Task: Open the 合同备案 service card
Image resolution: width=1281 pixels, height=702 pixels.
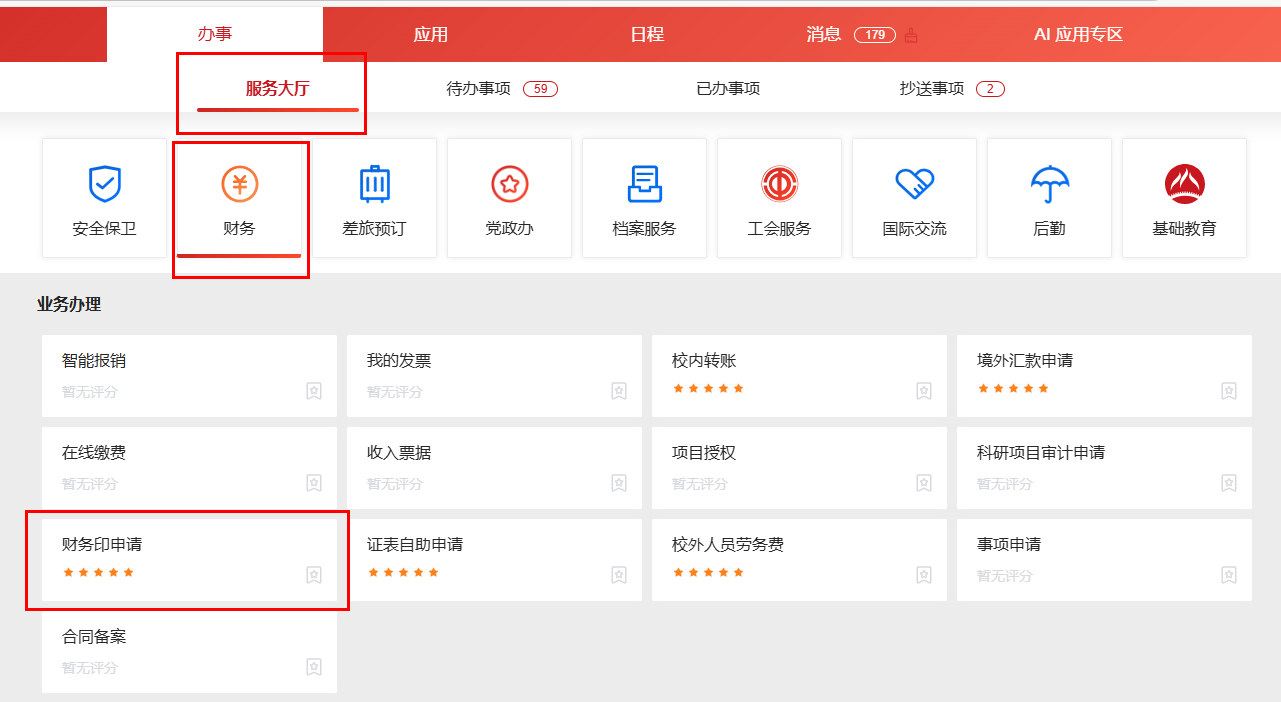Action: (94, 637)
